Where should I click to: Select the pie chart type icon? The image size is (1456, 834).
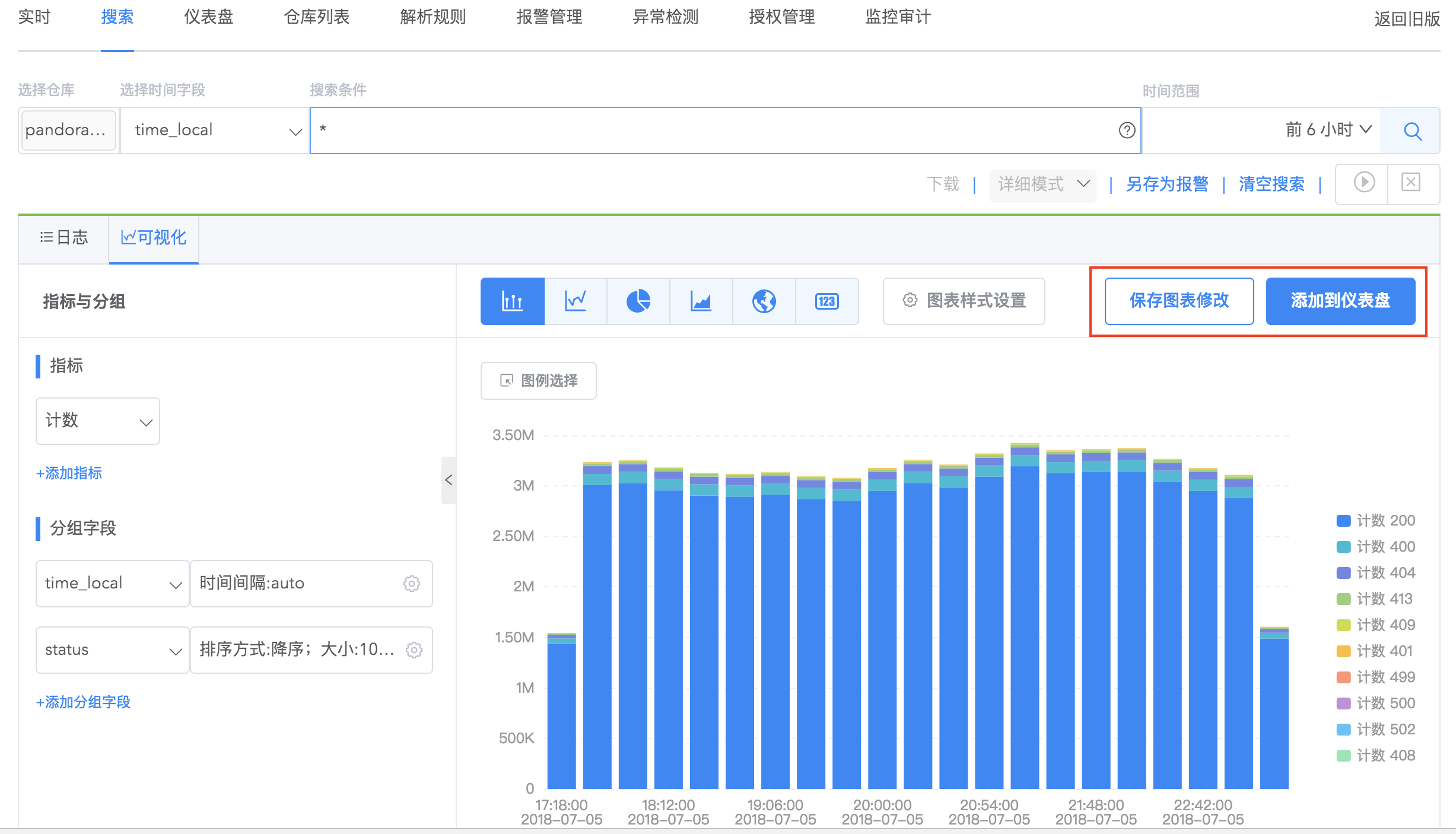coord(638,301)
